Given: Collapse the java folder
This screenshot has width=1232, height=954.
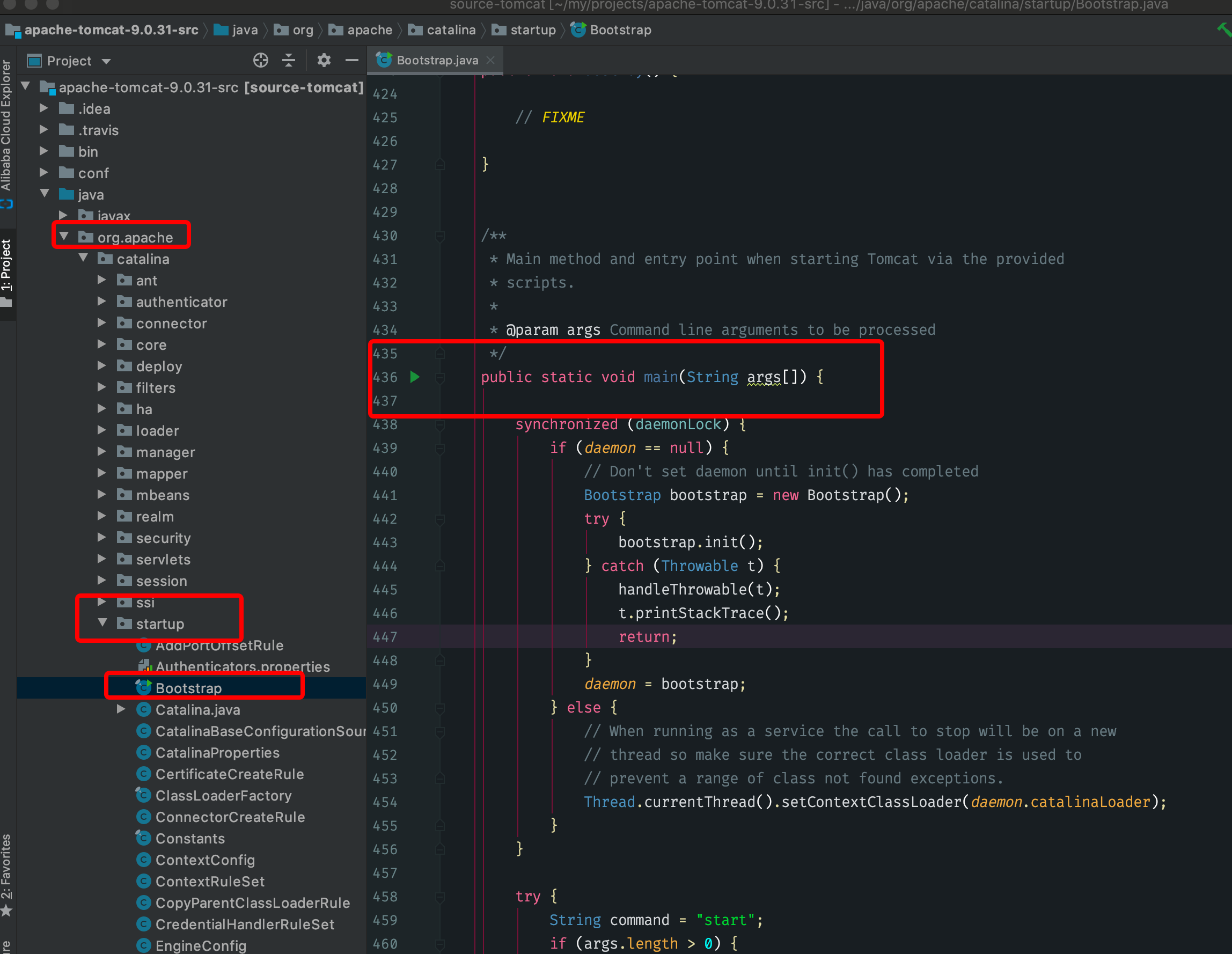Looking at the screenshot, I should pos(45,194).
